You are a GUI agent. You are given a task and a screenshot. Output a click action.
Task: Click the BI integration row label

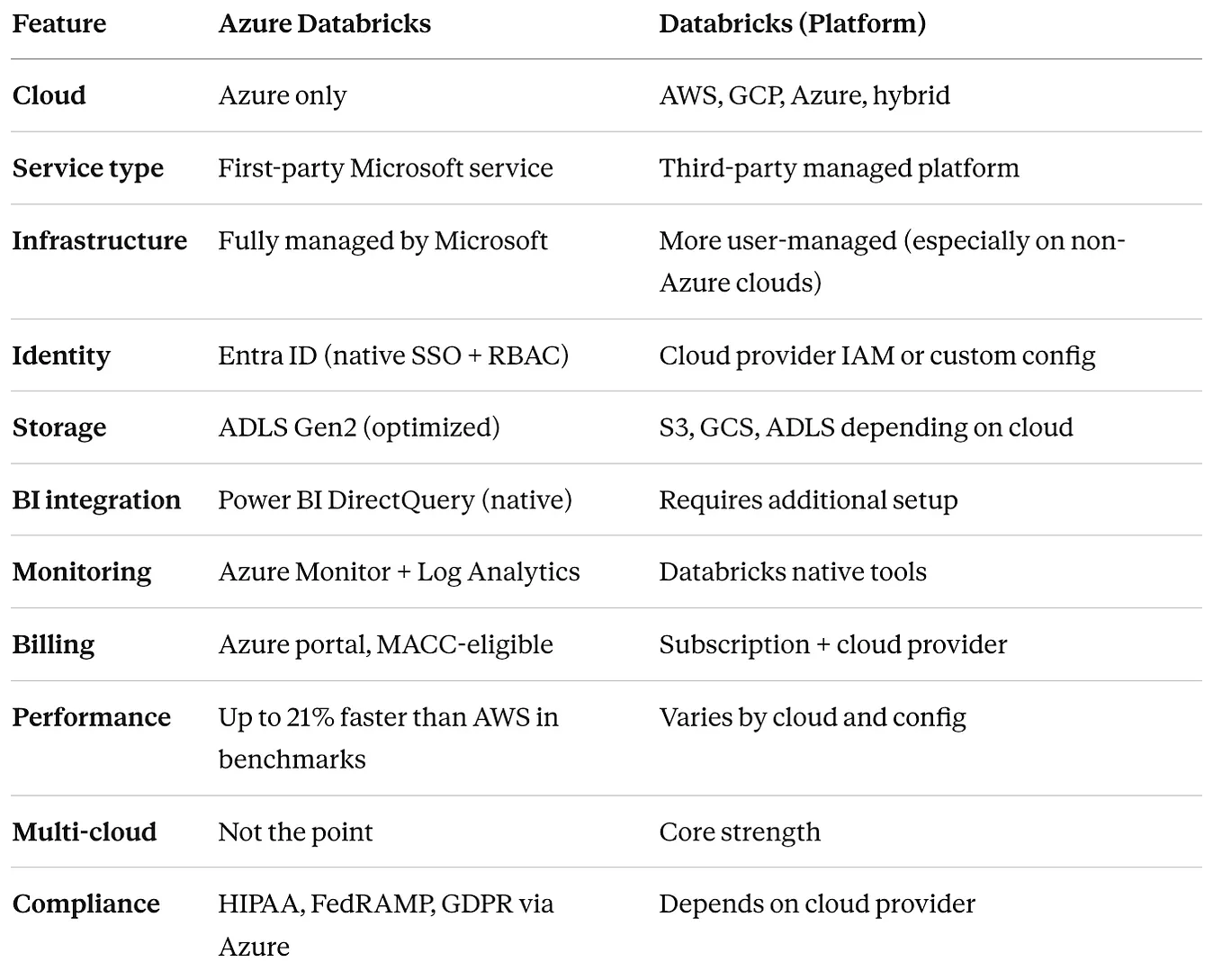pyautogui.click(x=97, y=500)
